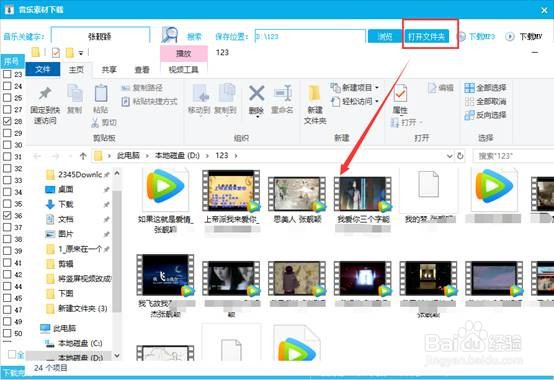This screenshot has width=554, height=380.
Task: Uncheck the checkbox for row 28
Action: click(7, 121)
